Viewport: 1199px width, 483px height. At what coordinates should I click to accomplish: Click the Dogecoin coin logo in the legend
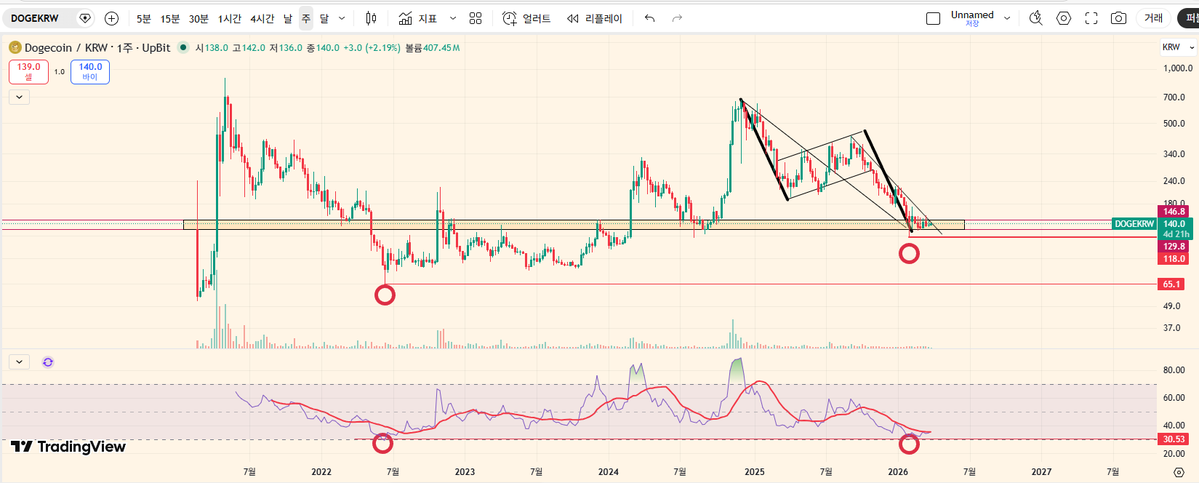[15, 47]
